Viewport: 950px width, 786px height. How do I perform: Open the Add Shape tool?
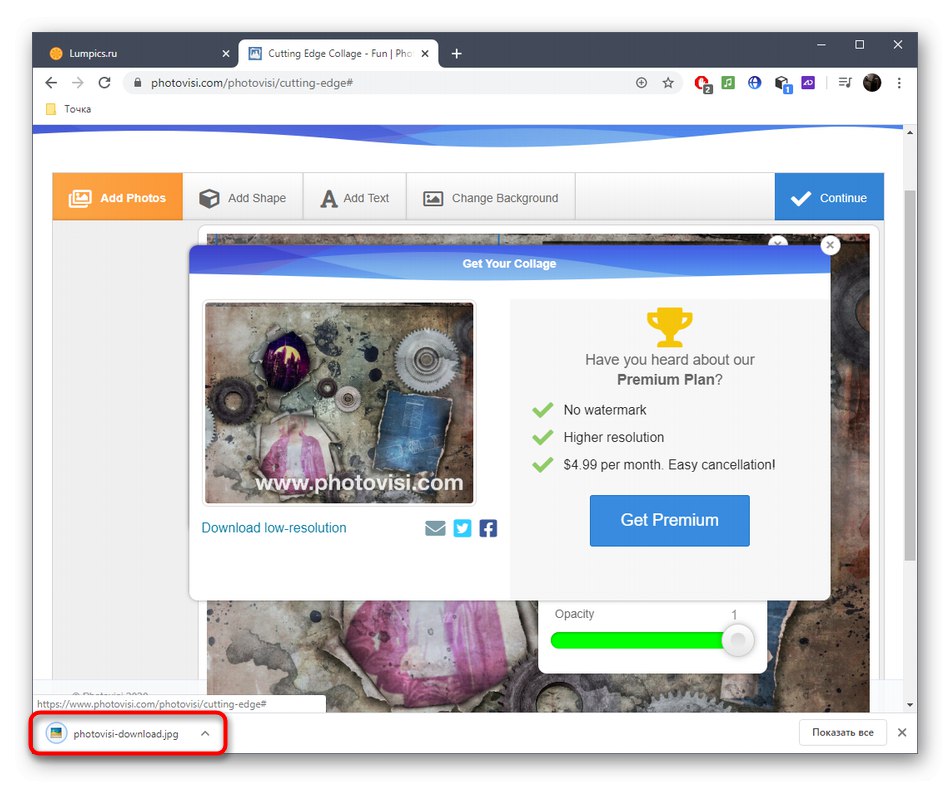[x=243, y=197]
